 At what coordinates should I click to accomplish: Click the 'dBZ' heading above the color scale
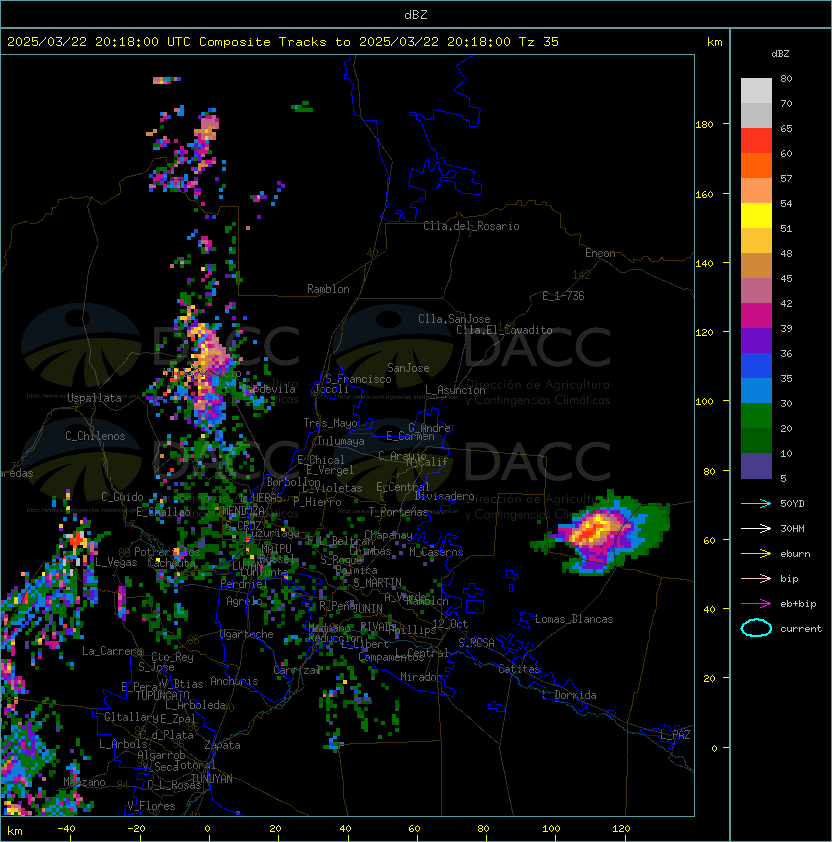tap(780, 54)
